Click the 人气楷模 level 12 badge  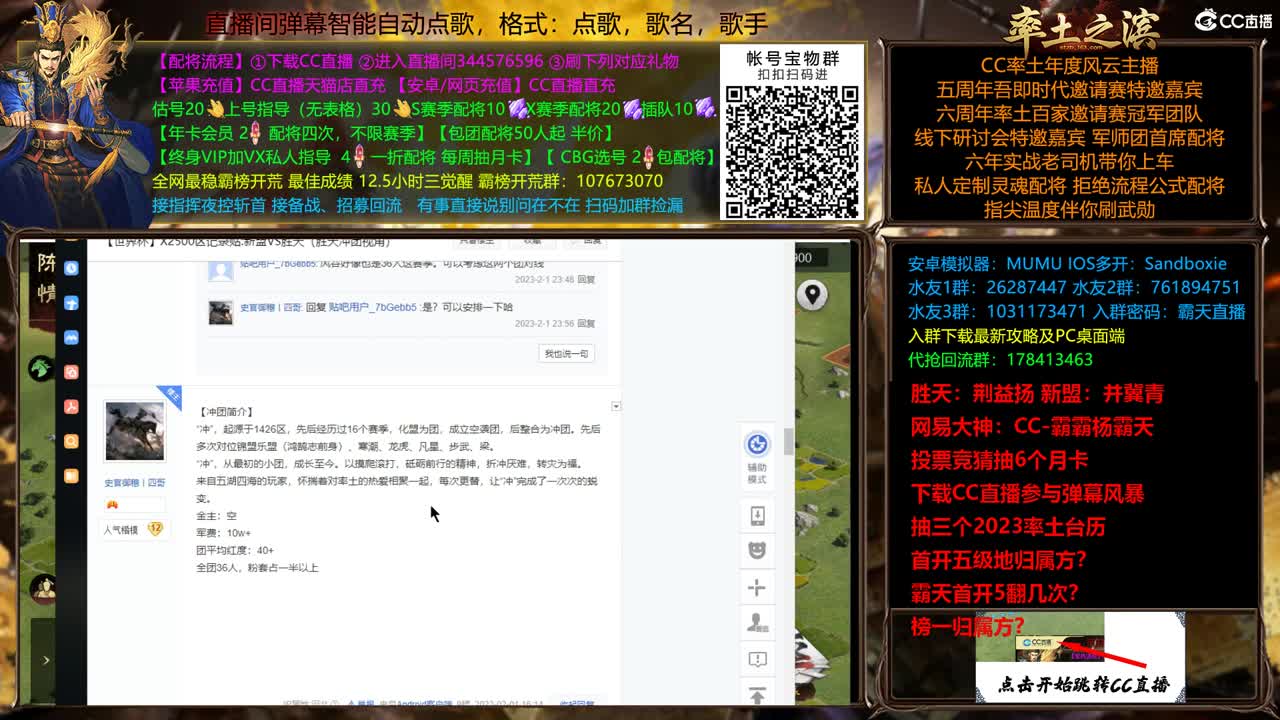pyautogui.click(x=134, y=529)
